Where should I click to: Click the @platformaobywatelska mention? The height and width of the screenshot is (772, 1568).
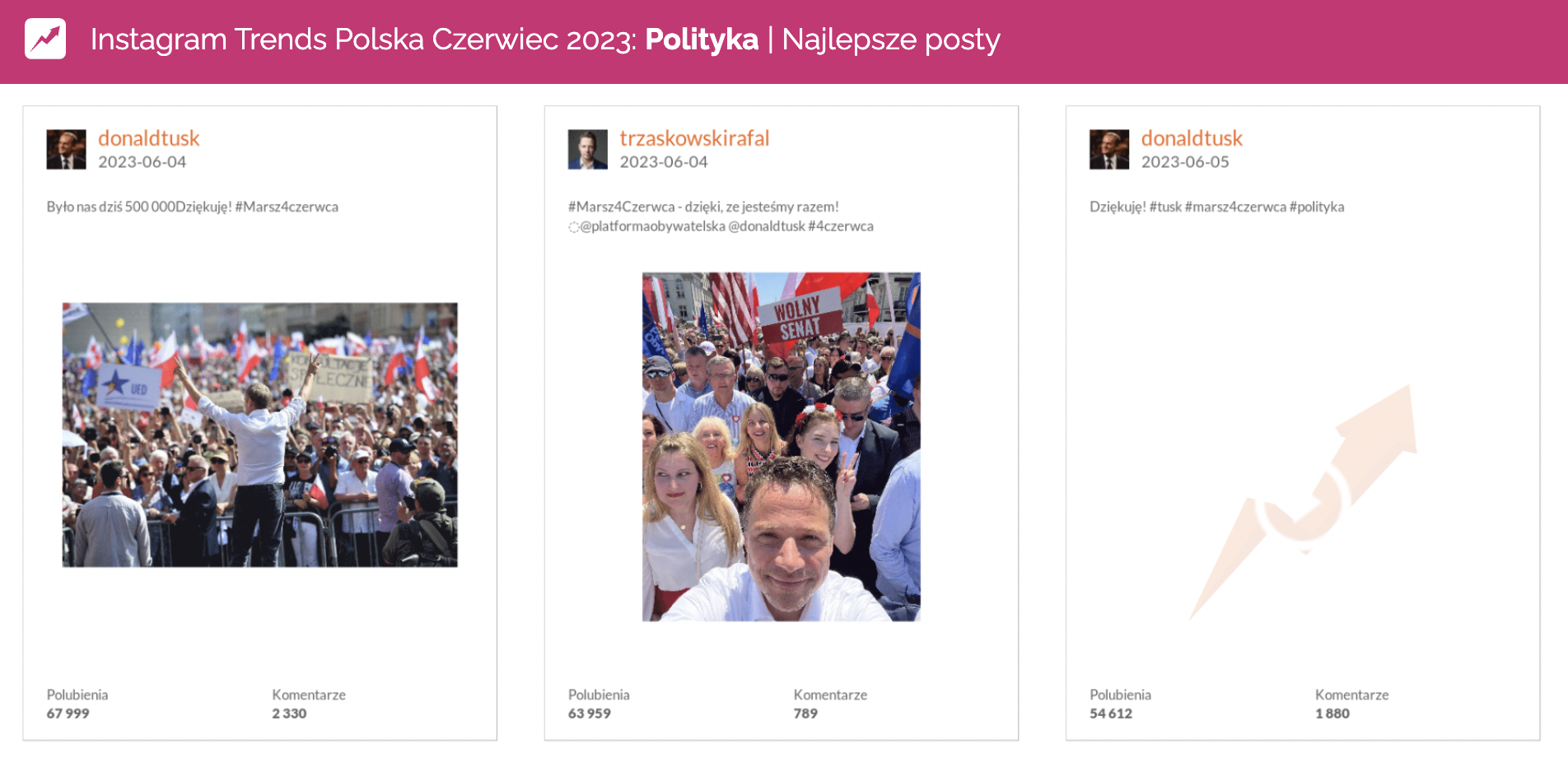pos(652,226)
